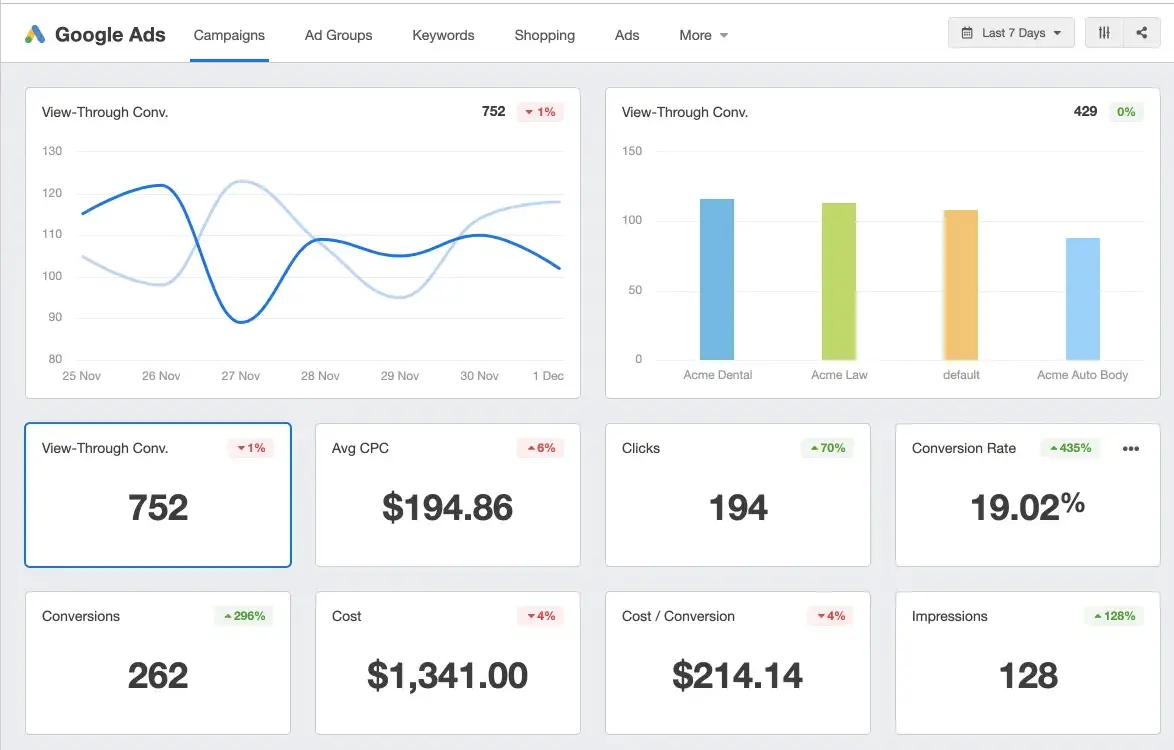Viewport: 1174px width, 750px height.
Task: Open the Last 7 Days date range dropdown
Action: click(x=1011, y=33)
